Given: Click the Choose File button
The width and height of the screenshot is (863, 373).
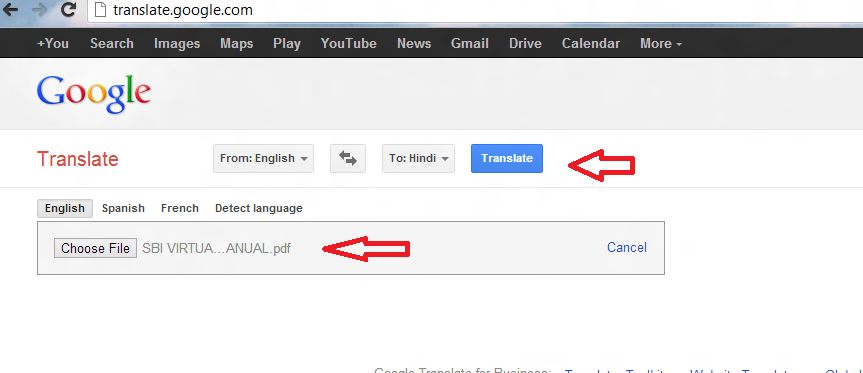Looking at the screenshot, I should point(95,248).
